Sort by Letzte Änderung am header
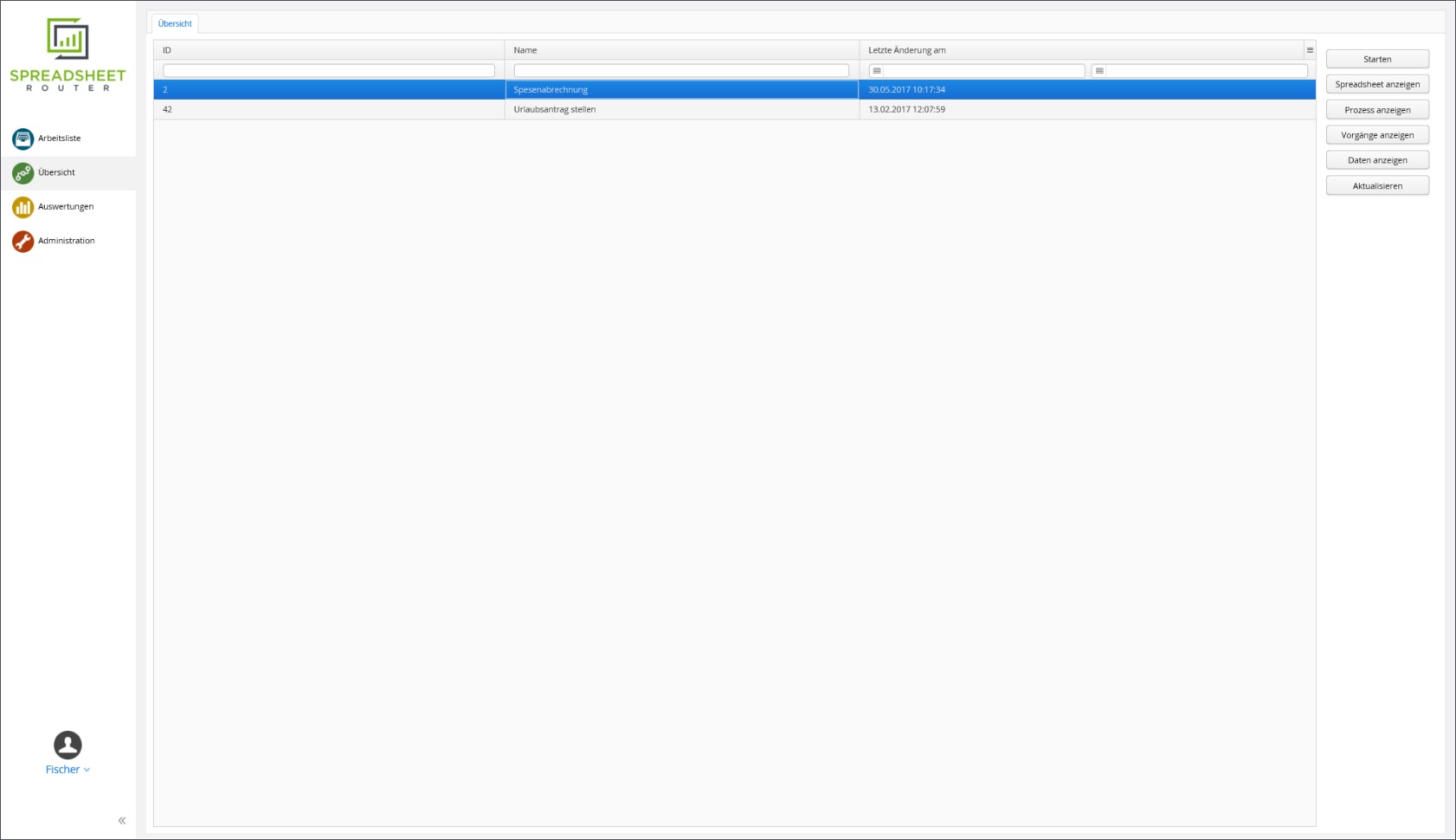The width and height of the screenshot is (1456, 840). pos(1081,50)
